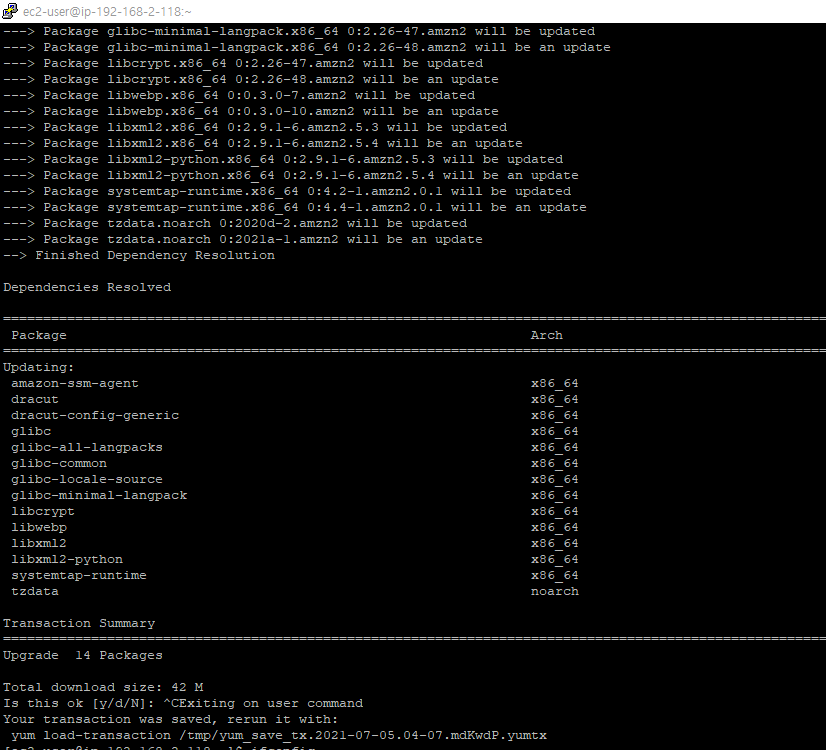Click the amazon-ssm-agent package name
This screenshot has height=750, width=826.
click(x=75, y=383)
